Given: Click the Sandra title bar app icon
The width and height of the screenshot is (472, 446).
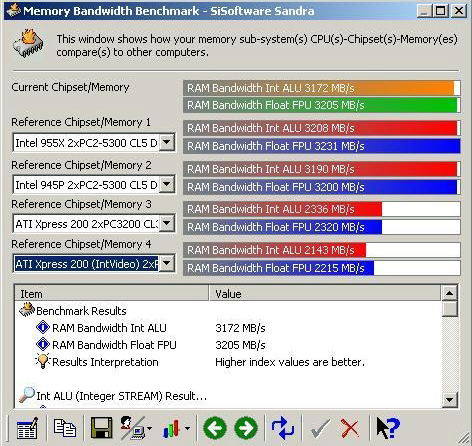Looking at the screenshot, I should [13, 10].
